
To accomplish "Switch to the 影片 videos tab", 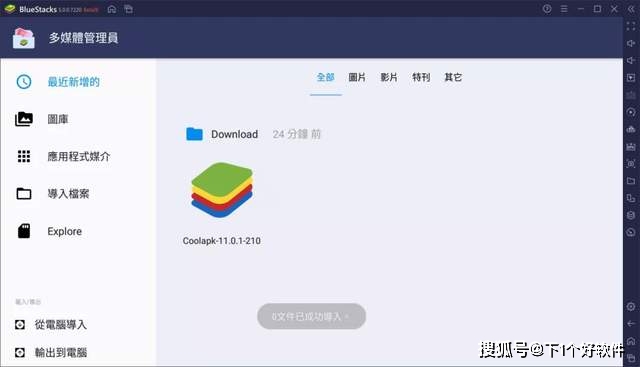I will click(x=389, y=77).
